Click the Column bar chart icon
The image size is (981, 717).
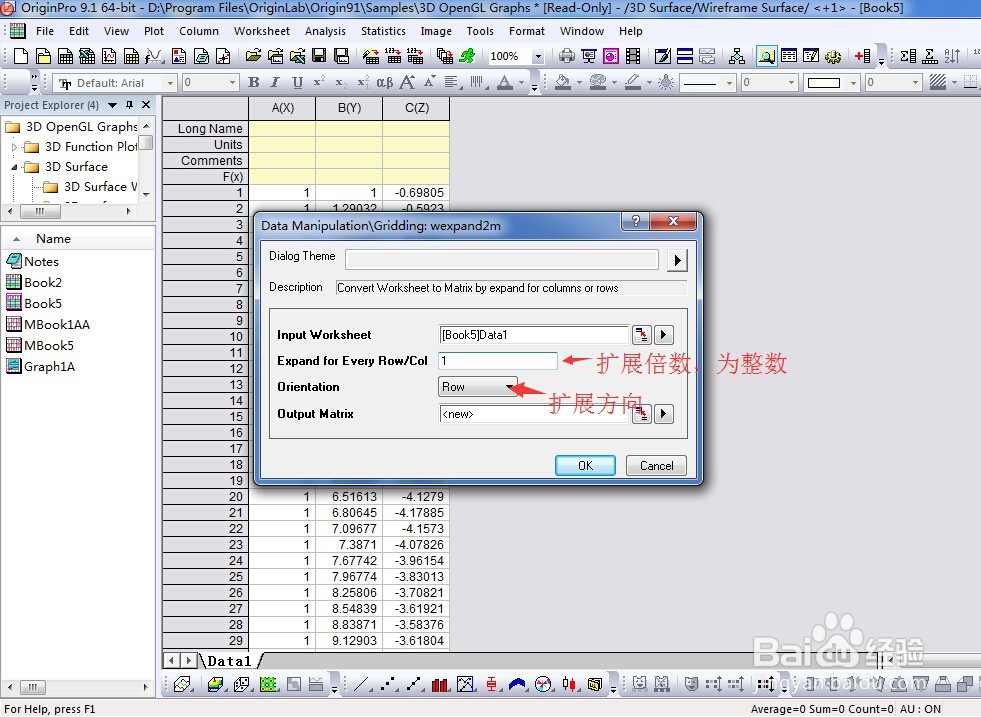coord(440,684)
